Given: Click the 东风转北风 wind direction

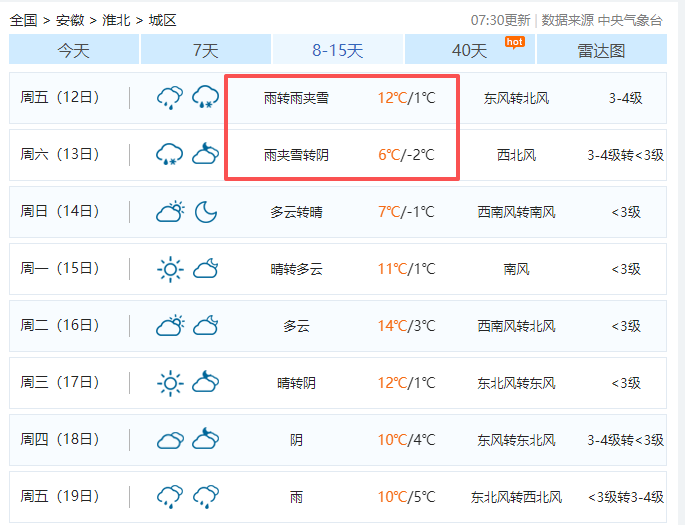Looking at the screenshot, I should 516,98.
